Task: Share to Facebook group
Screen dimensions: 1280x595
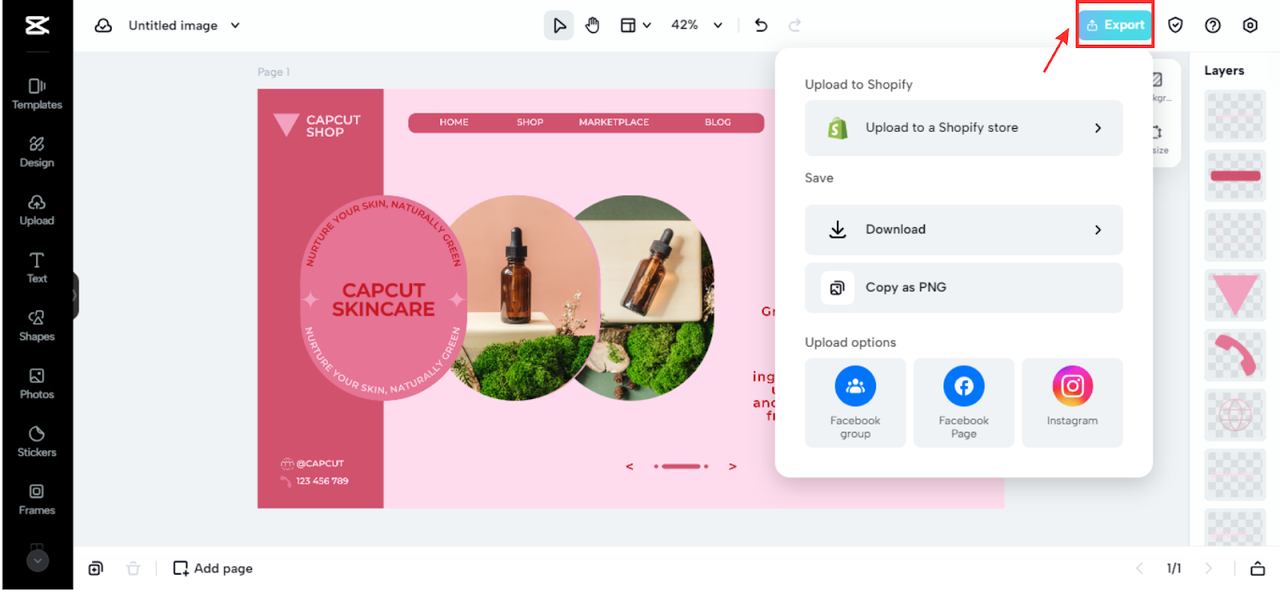Action: (855, 403)
